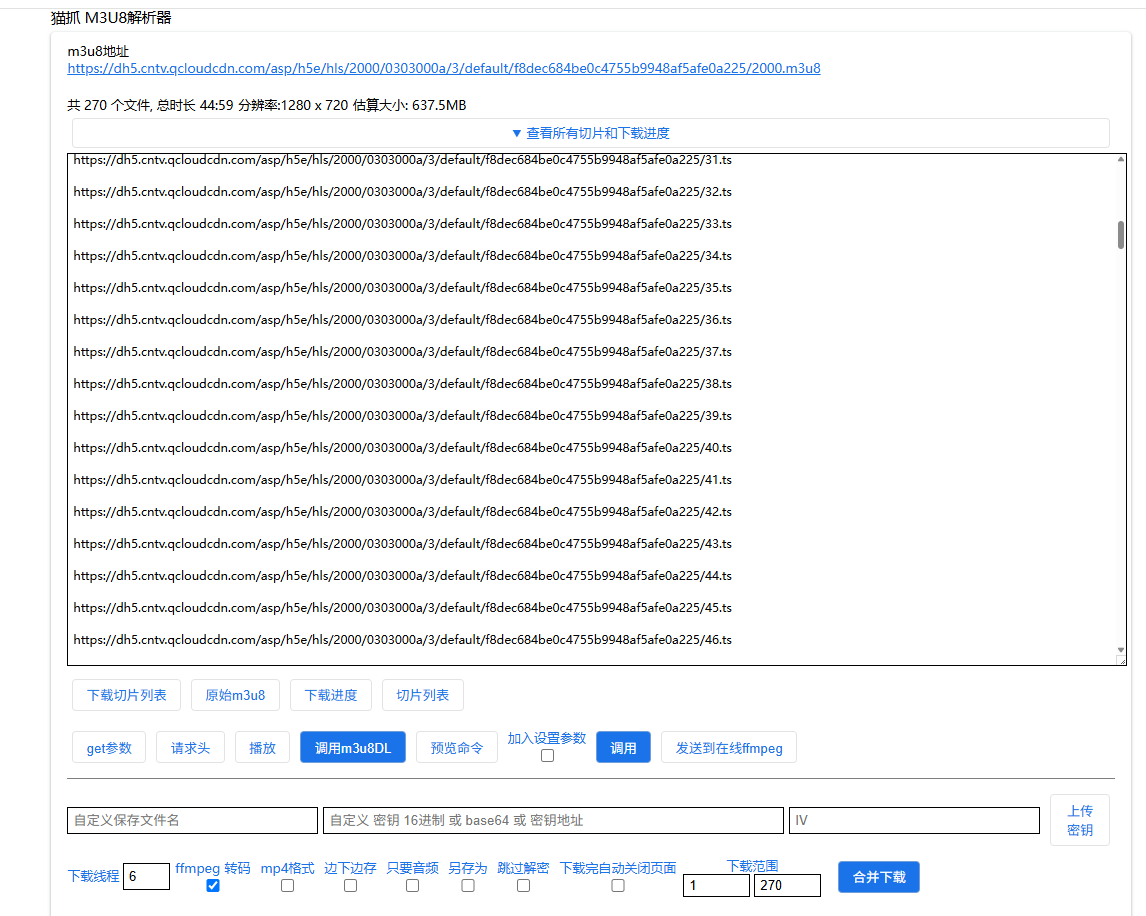Enable the 加入设置参数 checkbox

(x=547, y=756)
